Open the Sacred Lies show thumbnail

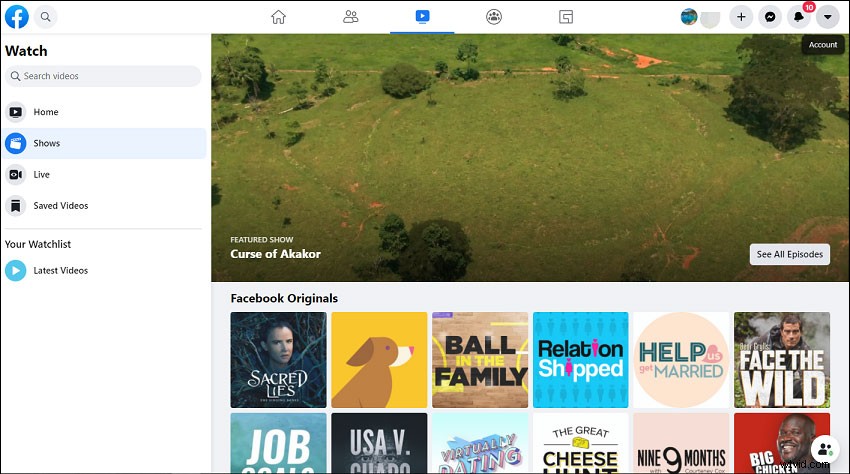[x=279, y=360]
